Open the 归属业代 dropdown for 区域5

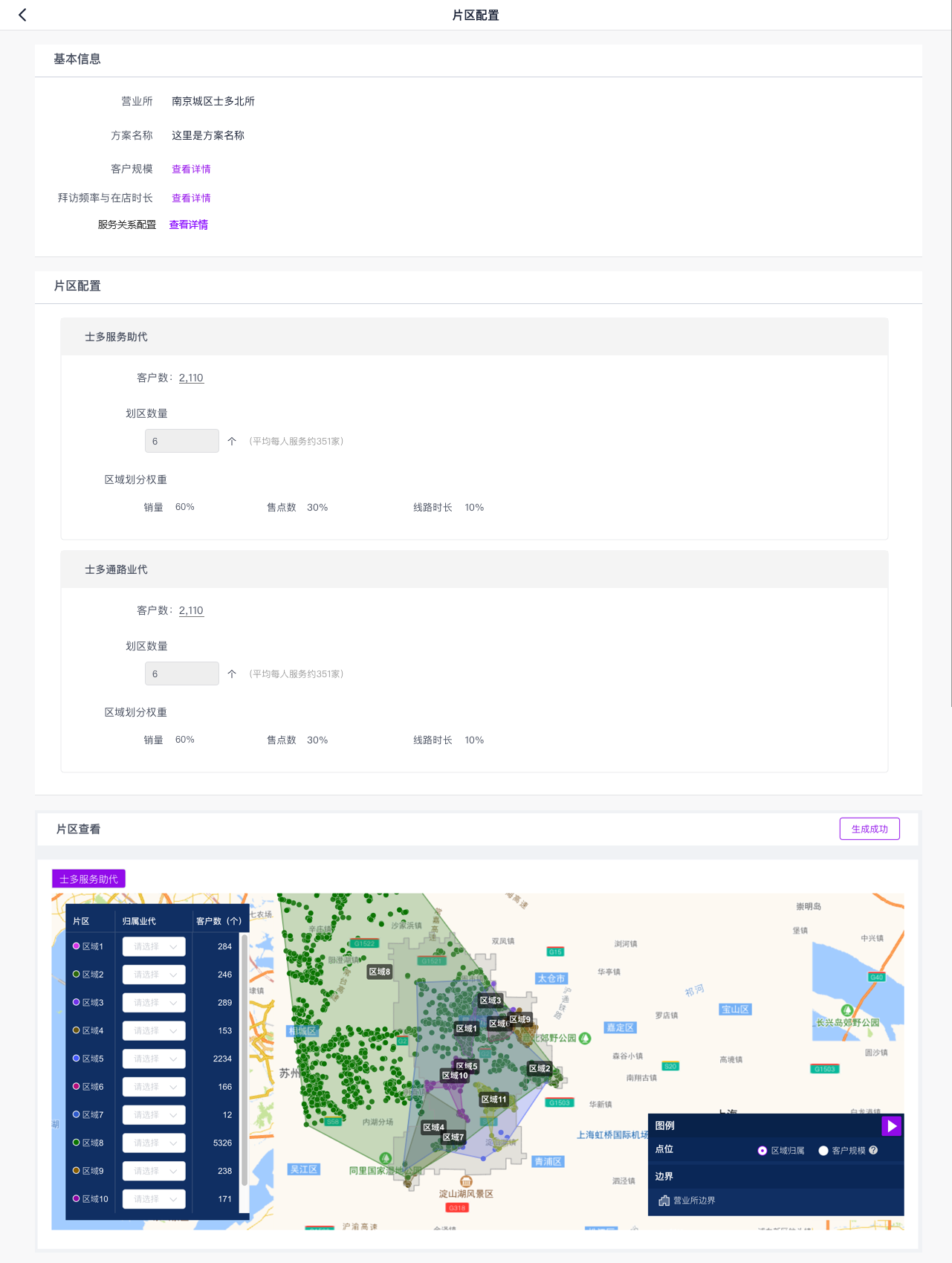point(154,1059)
